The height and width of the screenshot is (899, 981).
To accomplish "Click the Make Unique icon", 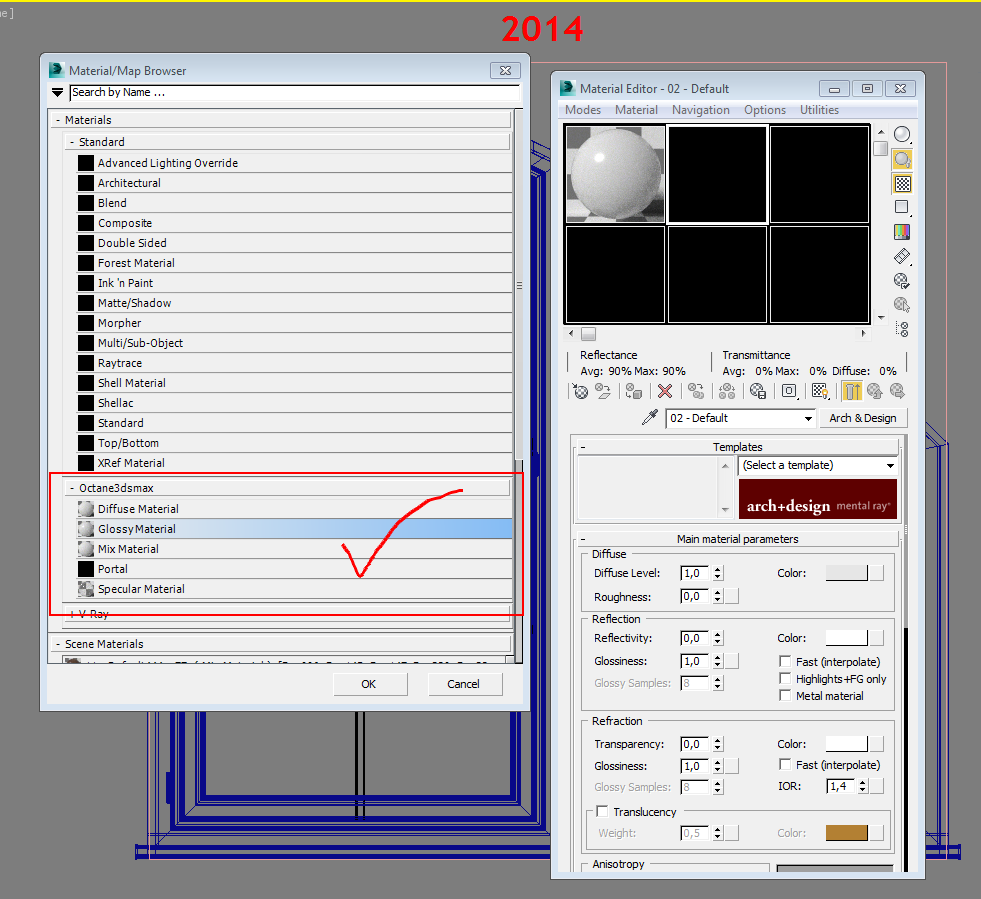I will (727, 392).
